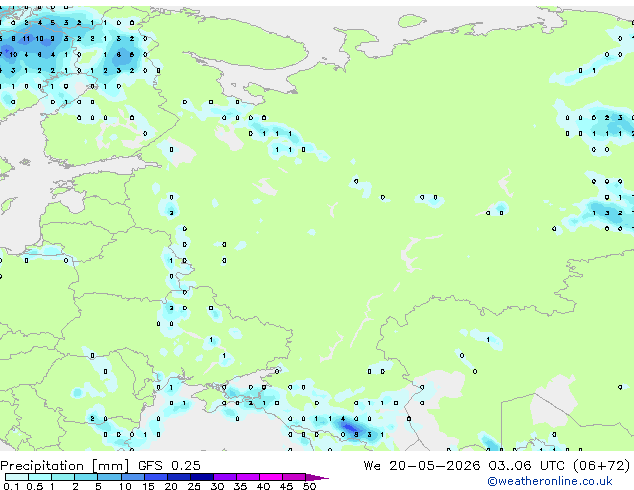Click the 25–30 mm dark navy swatch
The height and width of the screenshot is (490, 634).
pos(201,477)
